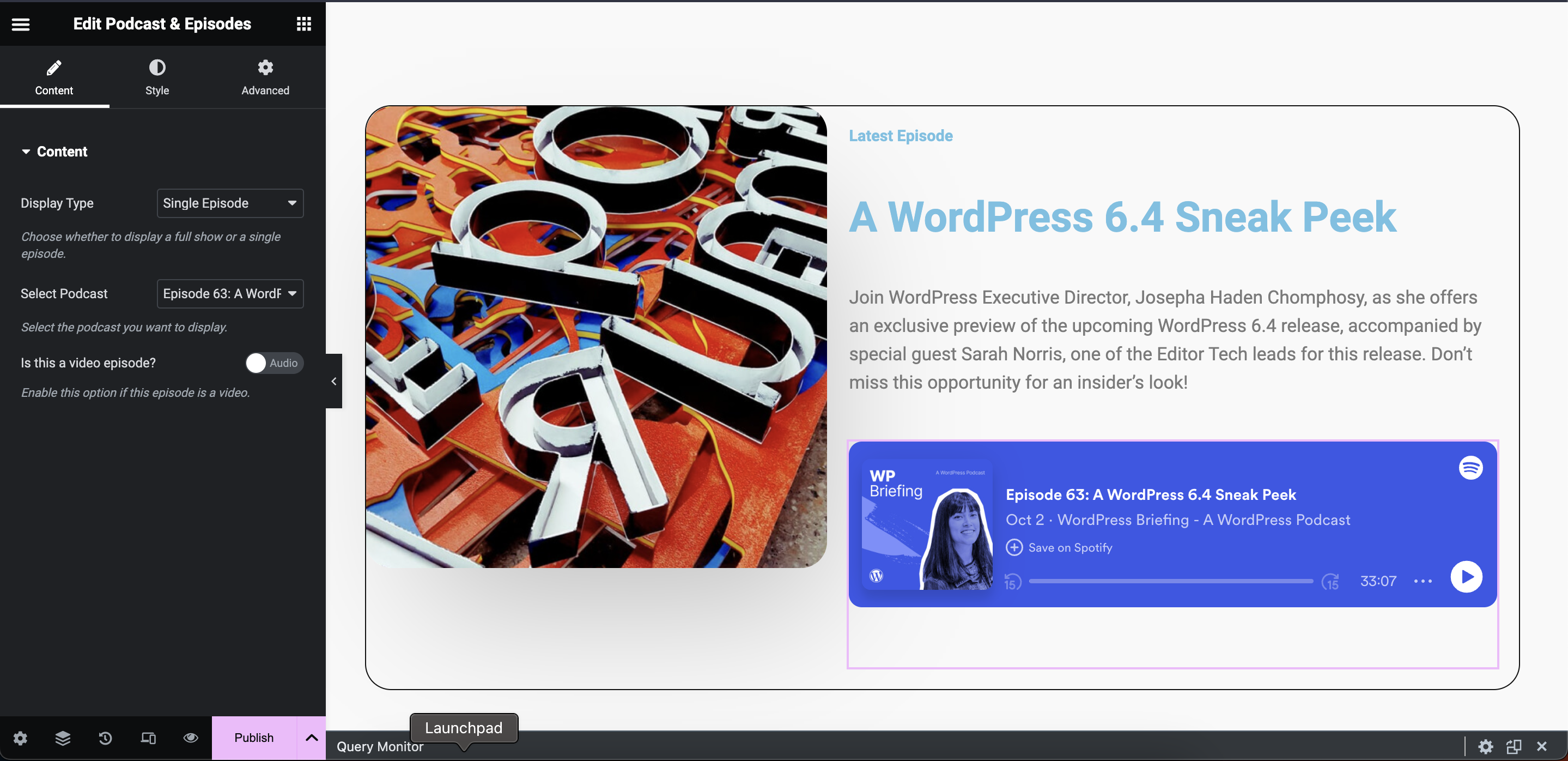Open WordPress Briefing show link in player
The width and height of the screenshot is (1568, 761).
click(1204, 520)
